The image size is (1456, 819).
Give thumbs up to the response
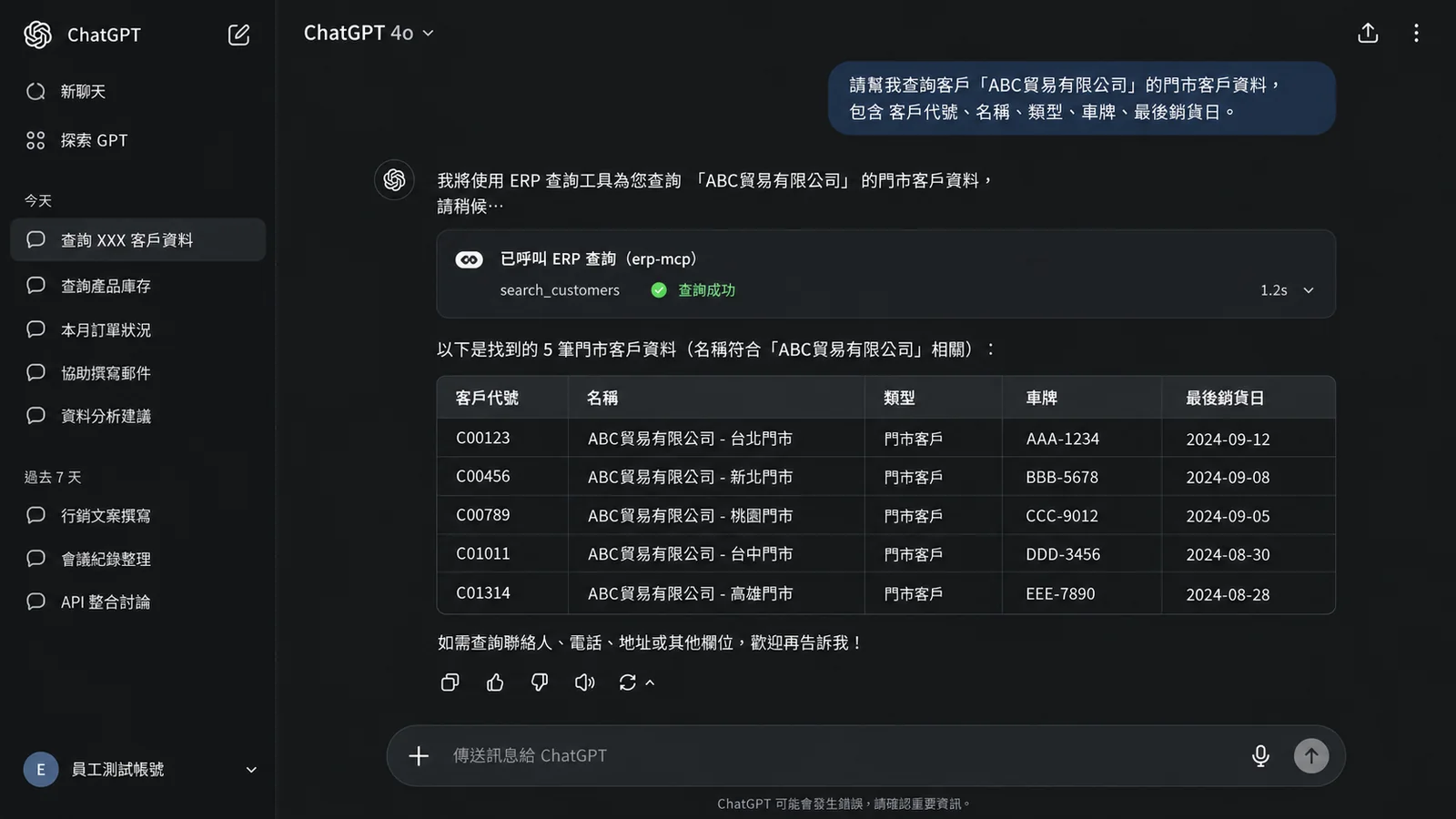point(495,682)
